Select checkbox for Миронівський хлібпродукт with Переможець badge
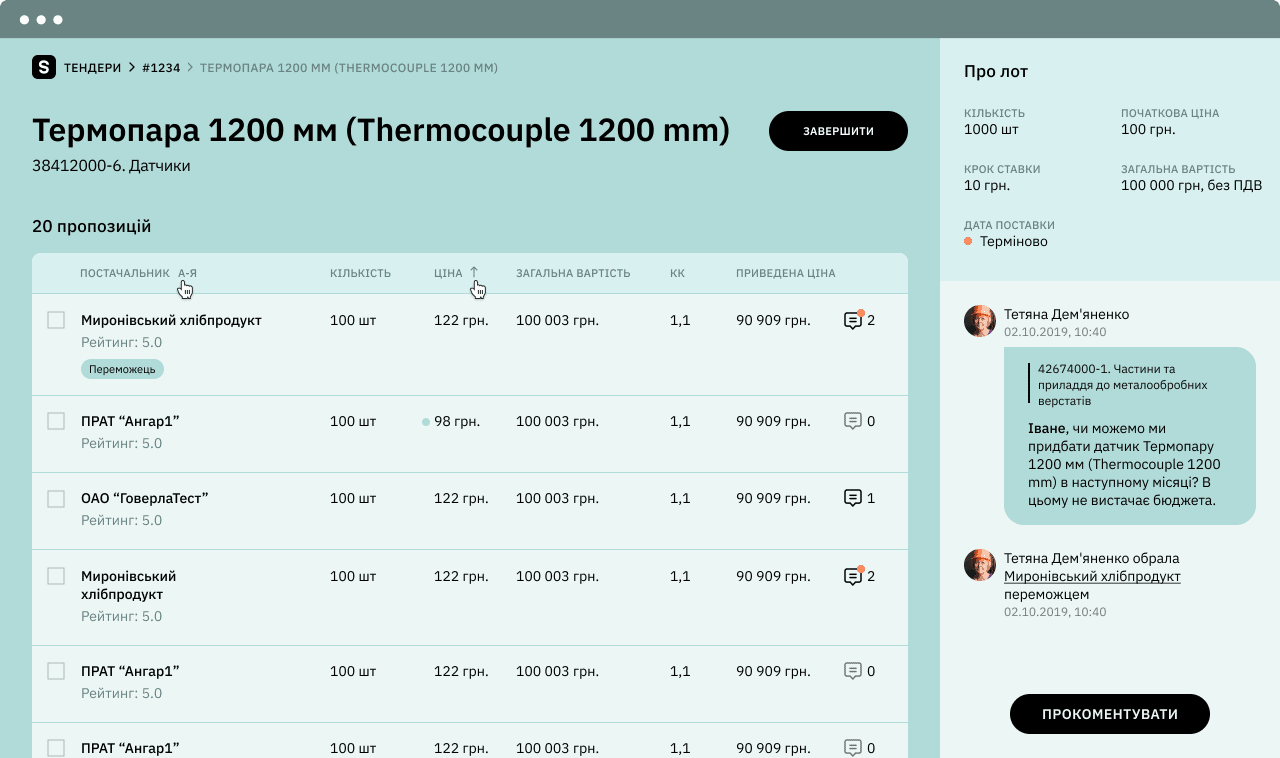The image size is (1280, 758). coord(56,320)
